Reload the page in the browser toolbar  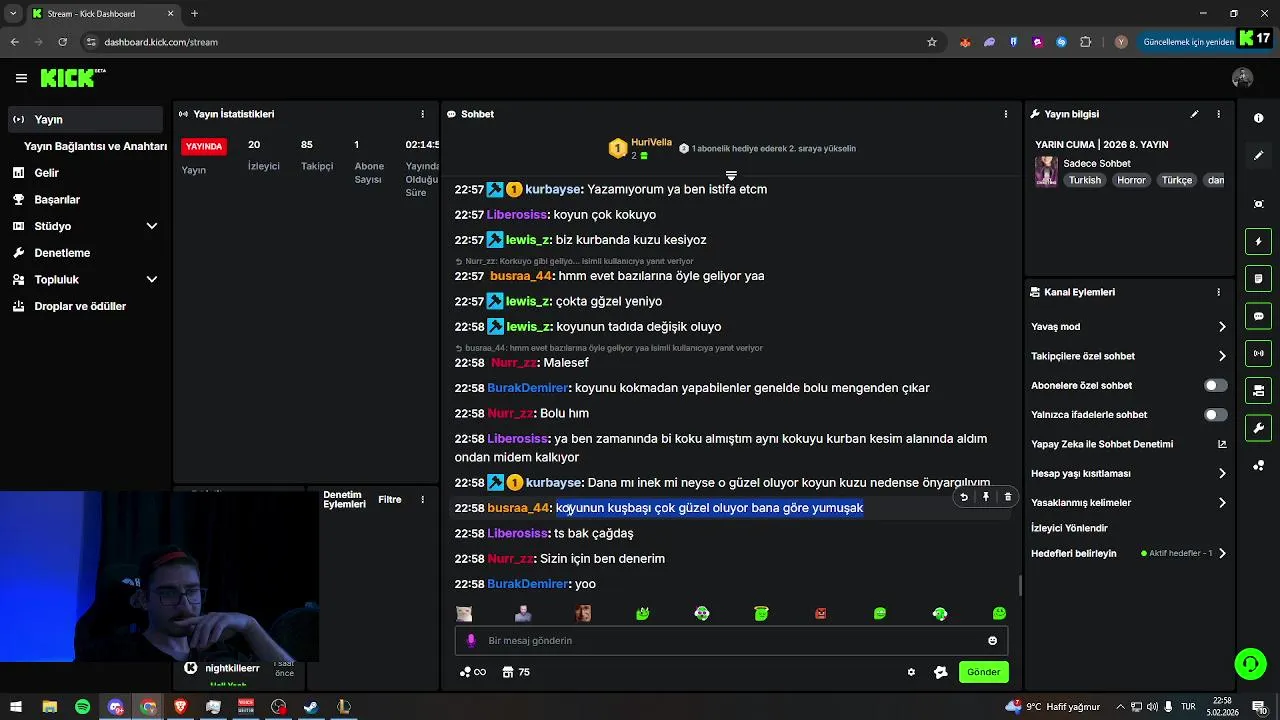(62, 42)
